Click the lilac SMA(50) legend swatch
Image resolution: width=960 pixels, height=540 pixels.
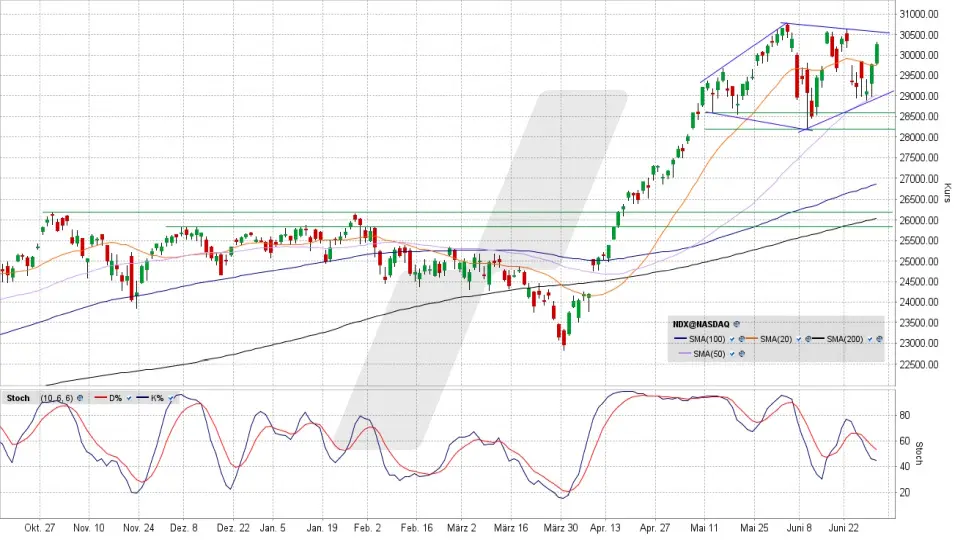coord(685,353)
